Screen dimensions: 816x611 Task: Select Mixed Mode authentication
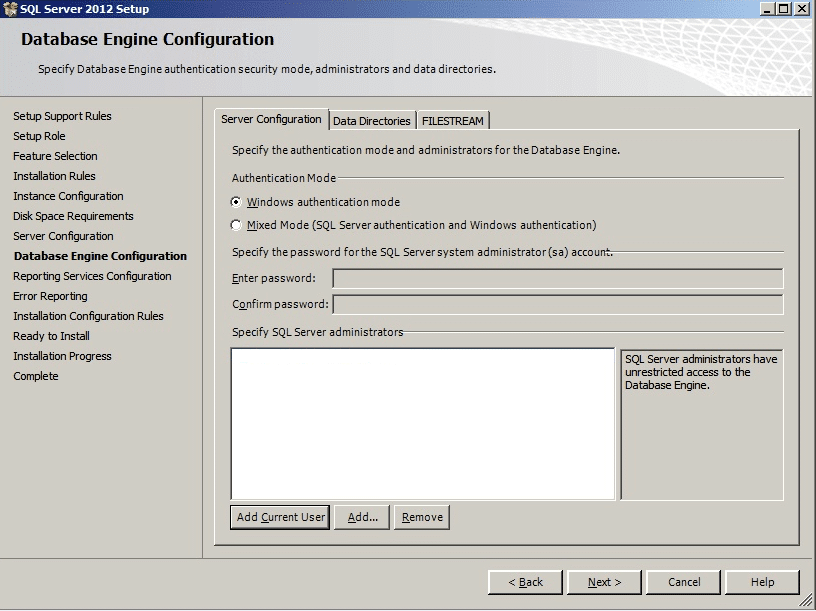point(236,223)
